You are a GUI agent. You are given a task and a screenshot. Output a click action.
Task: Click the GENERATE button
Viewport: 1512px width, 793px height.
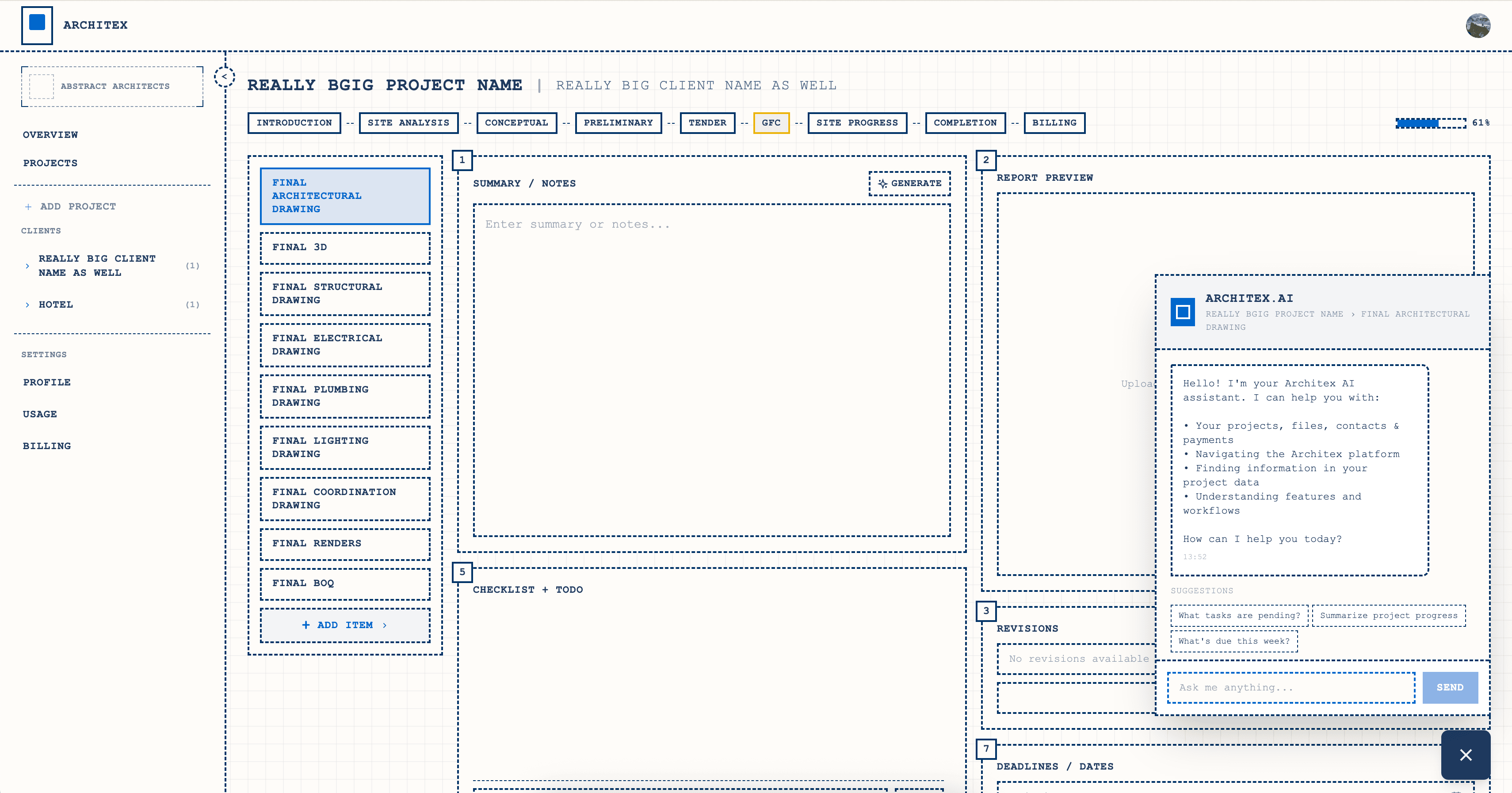910,183
